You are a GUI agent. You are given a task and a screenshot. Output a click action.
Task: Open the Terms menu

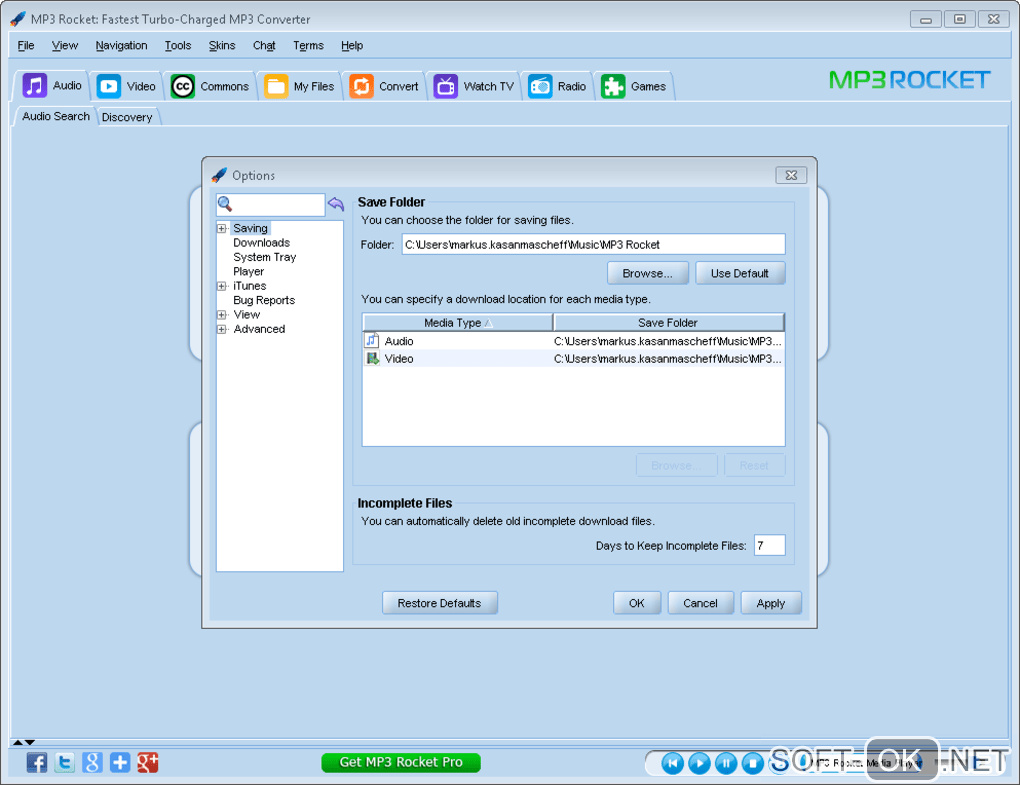pos(308,46)
